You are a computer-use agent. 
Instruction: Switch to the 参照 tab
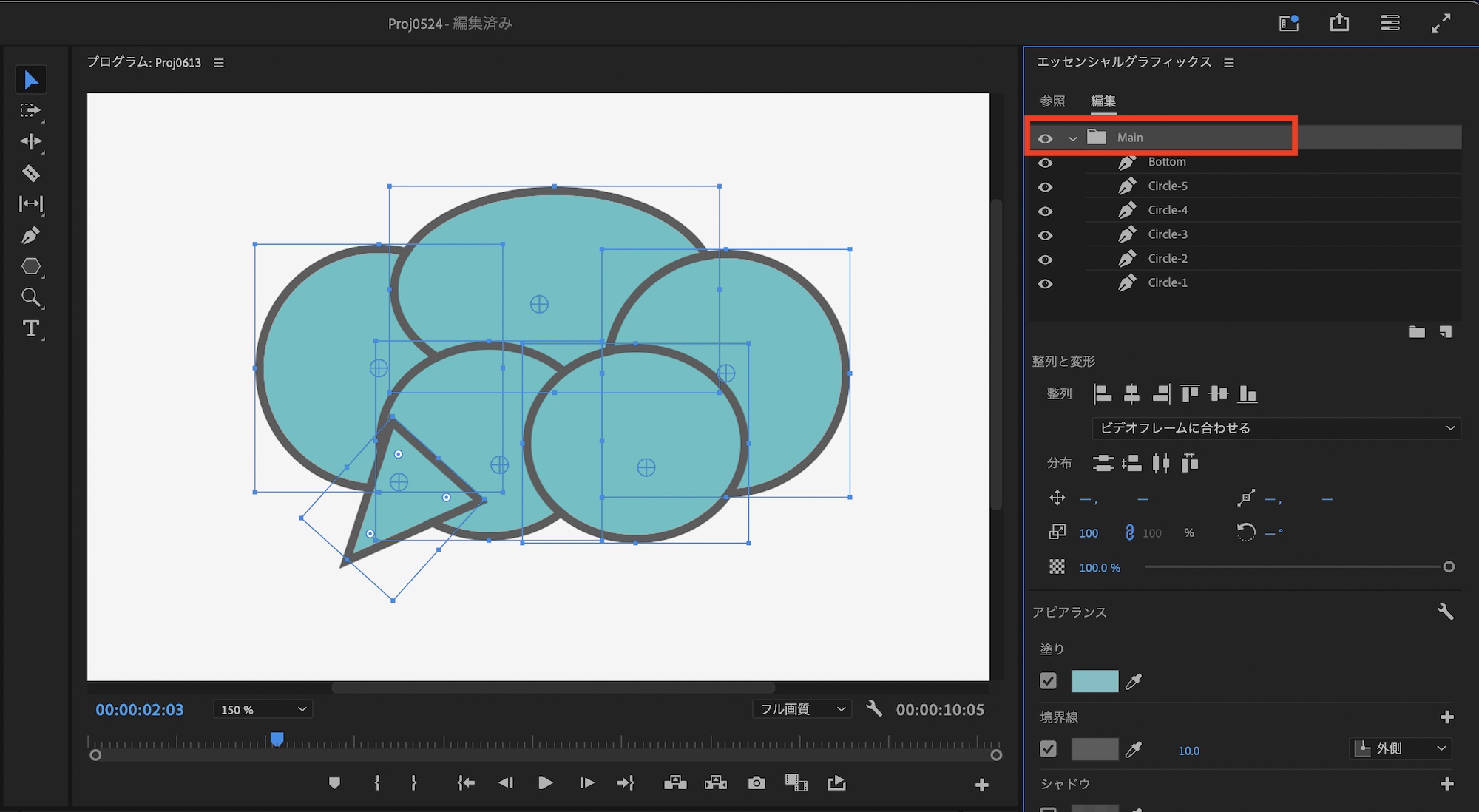(1052, 101)
